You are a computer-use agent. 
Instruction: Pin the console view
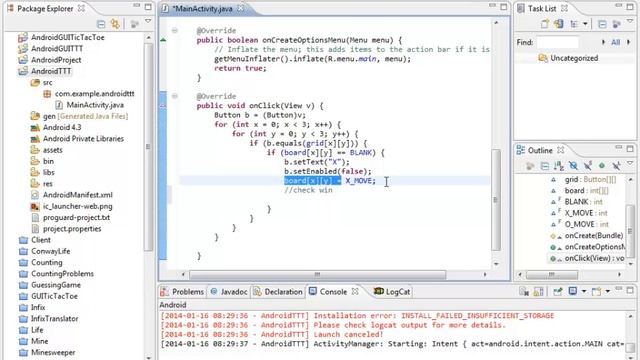click(558, 291)
